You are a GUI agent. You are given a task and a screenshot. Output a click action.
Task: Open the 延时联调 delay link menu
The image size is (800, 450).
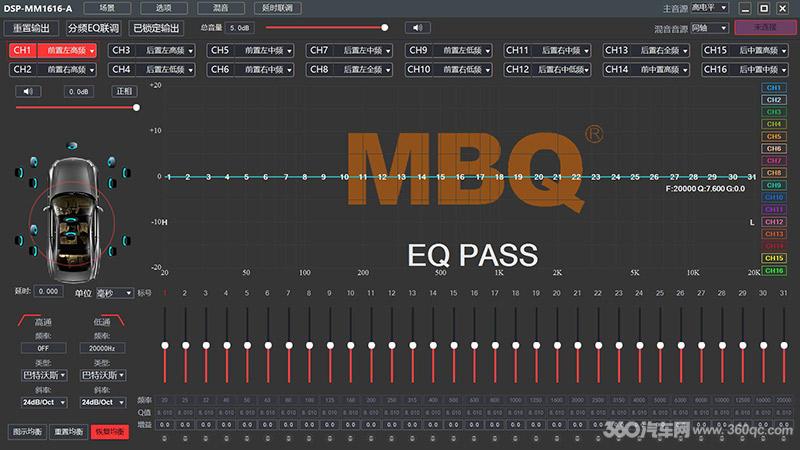pyautogui.click(x=278, y=8)
